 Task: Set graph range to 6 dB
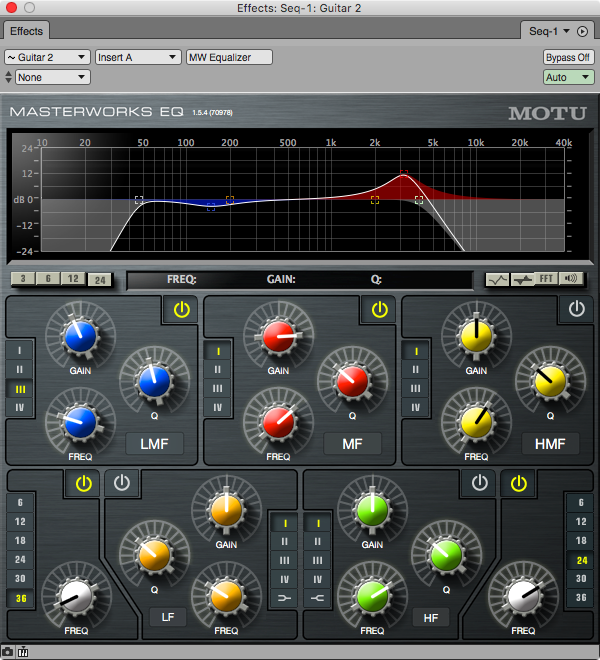(48, 279)
